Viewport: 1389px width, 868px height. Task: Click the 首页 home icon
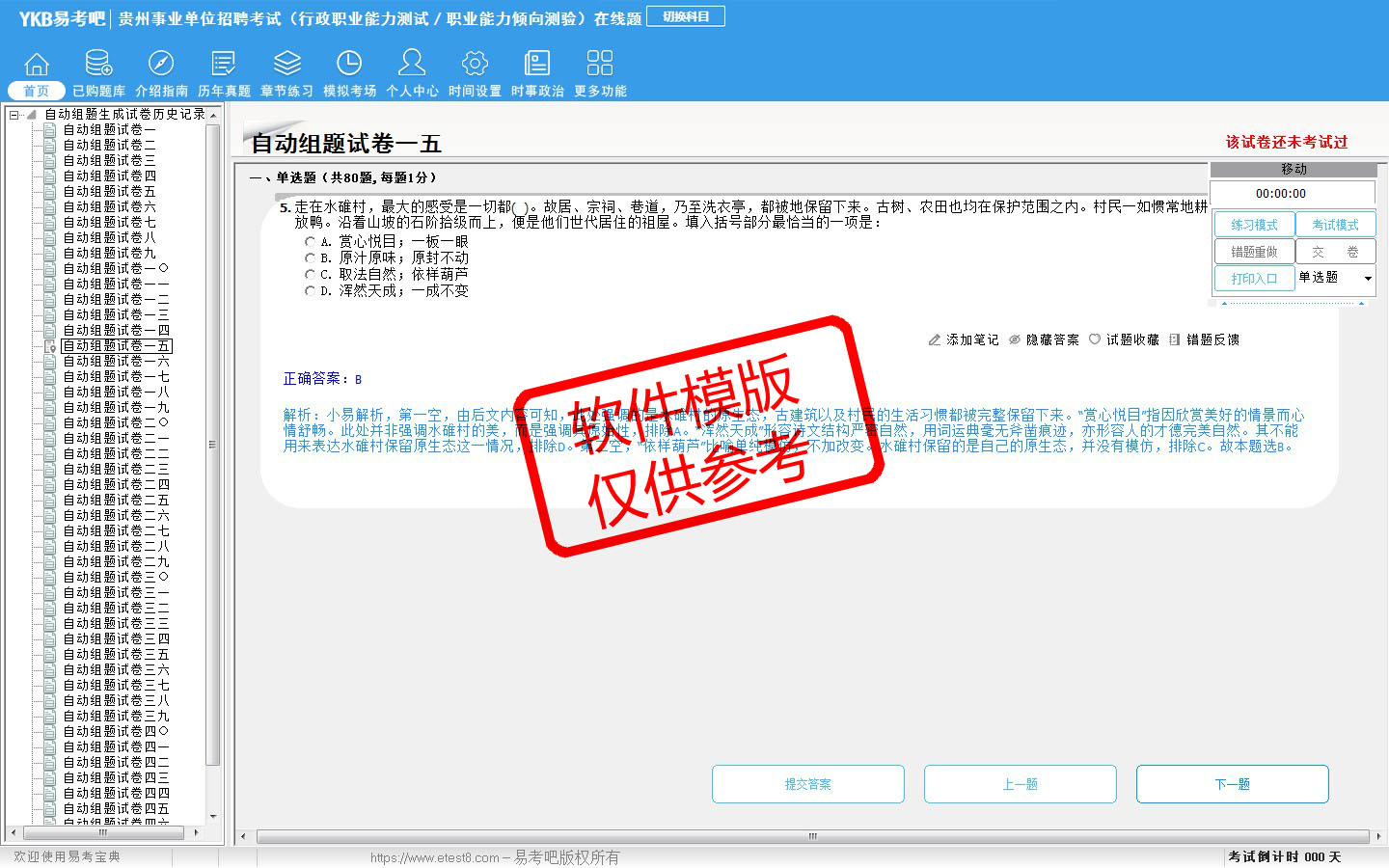click(37, 65)
